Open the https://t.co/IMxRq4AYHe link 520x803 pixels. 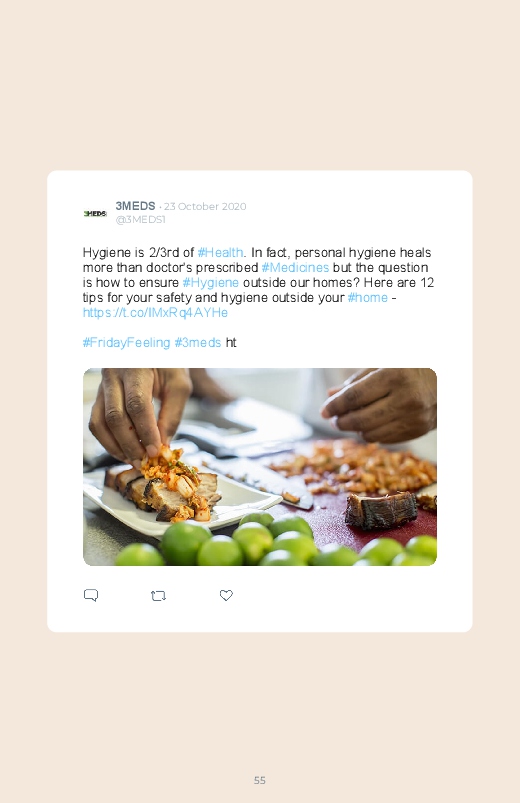tap(155, 312)
